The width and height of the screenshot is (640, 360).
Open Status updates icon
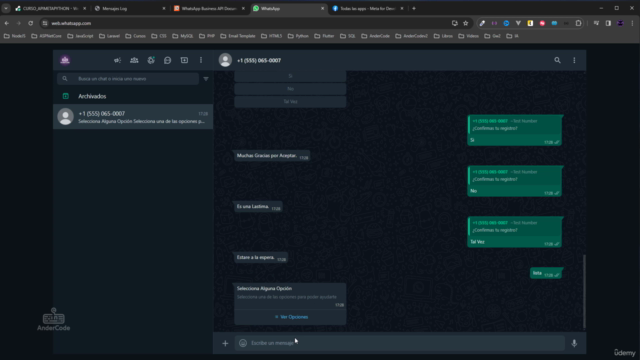[151, 60]
